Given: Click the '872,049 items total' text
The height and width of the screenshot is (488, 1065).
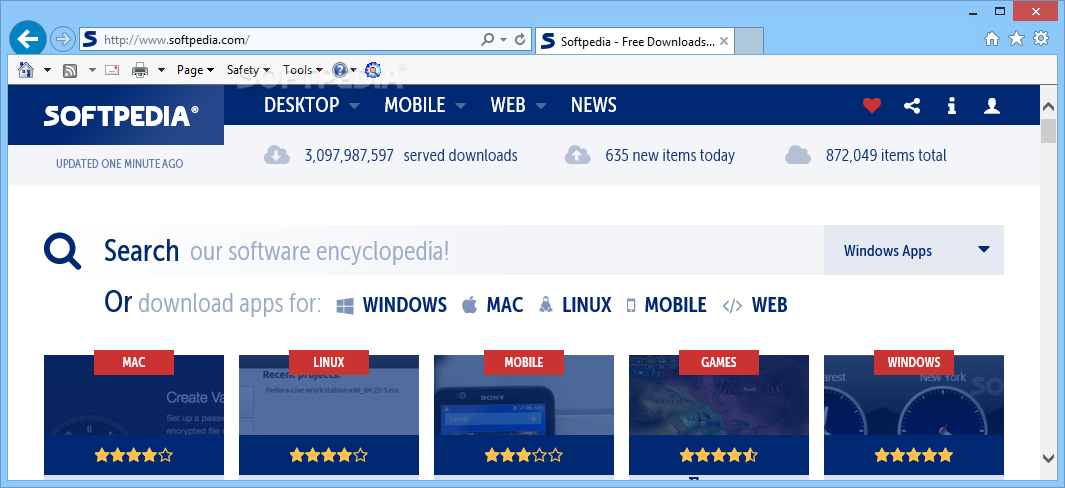Looking at the screenshot, I should (x=886, y=156).
